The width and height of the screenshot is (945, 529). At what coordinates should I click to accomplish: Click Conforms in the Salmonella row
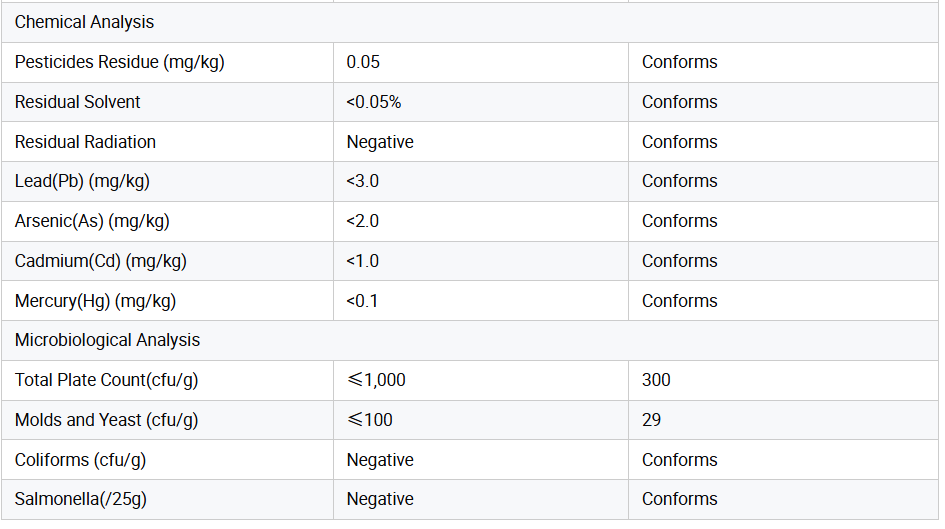(x=679, y=499)
